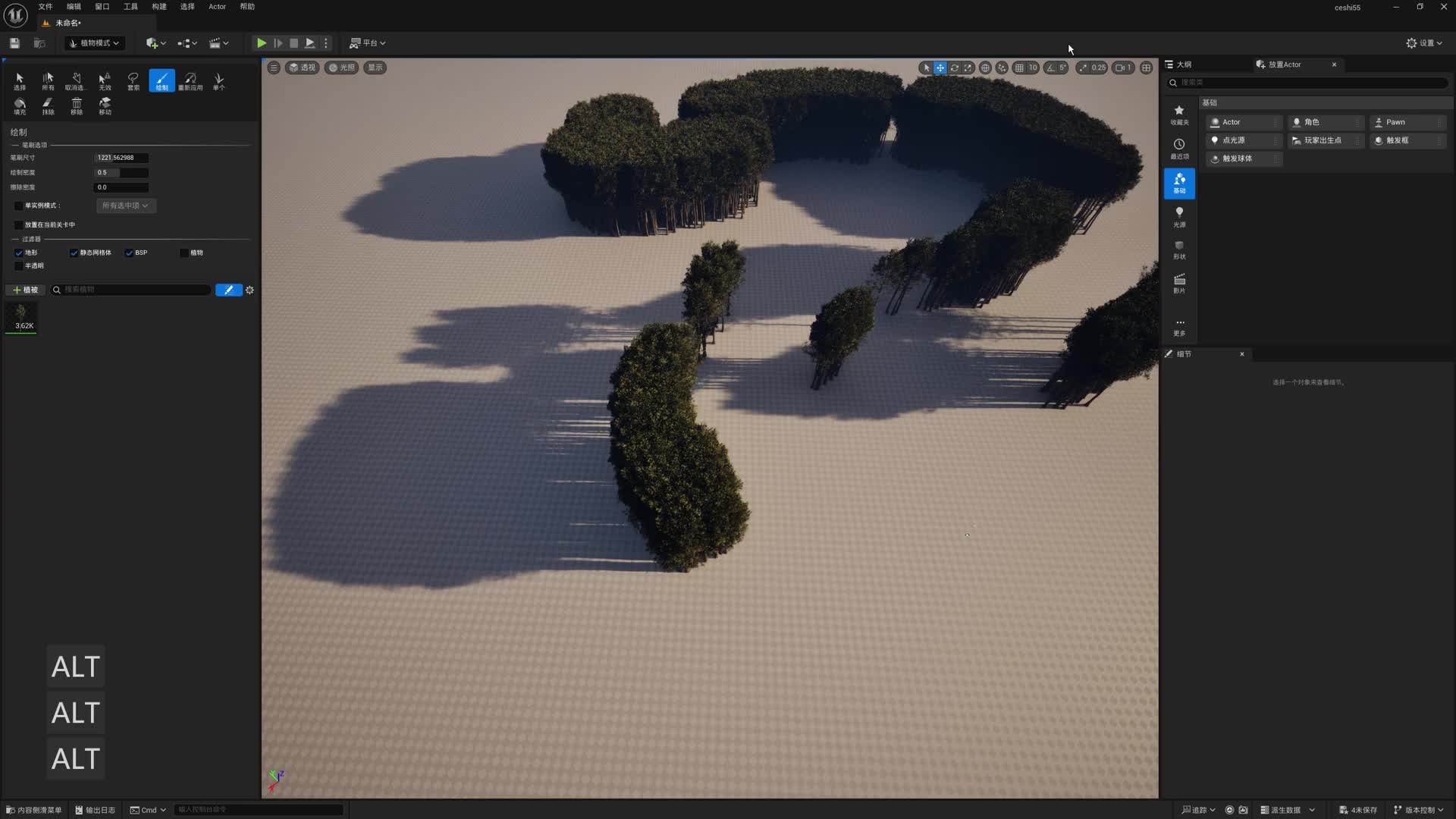Choose the Fill (填充) foliage tool
The width and height of the screenshot is (1456, 819).
pyautogui.click(x=20, y=105)
